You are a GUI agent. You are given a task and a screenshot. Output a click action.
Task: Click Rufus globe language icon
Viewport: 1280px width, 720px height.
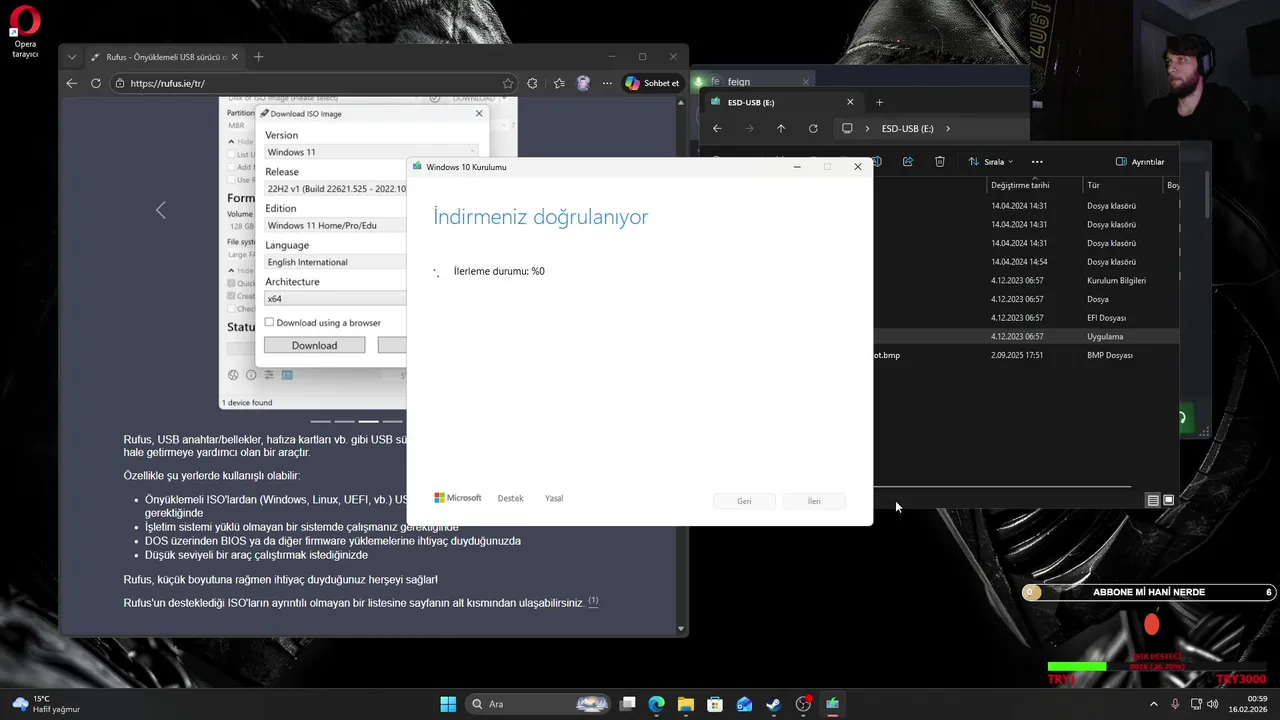(233, 375)
